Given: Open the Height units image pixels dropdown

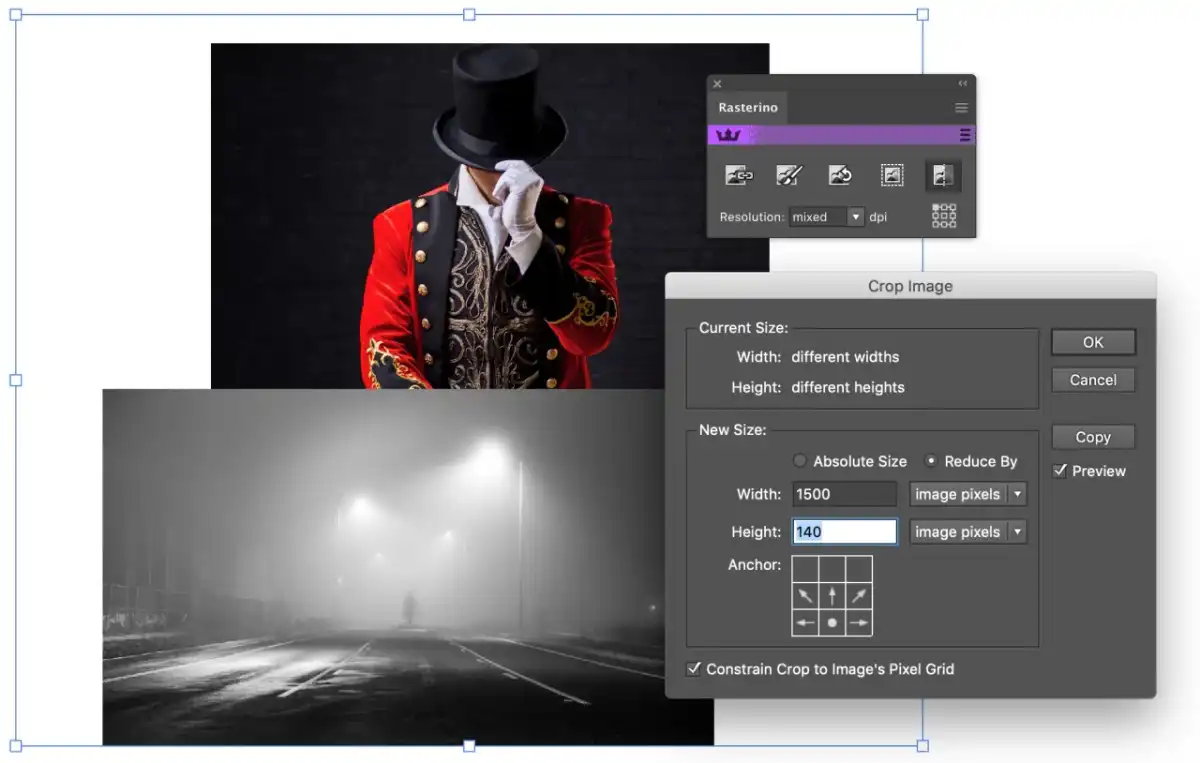Looking at the screenshot, I should coord(968,532).
